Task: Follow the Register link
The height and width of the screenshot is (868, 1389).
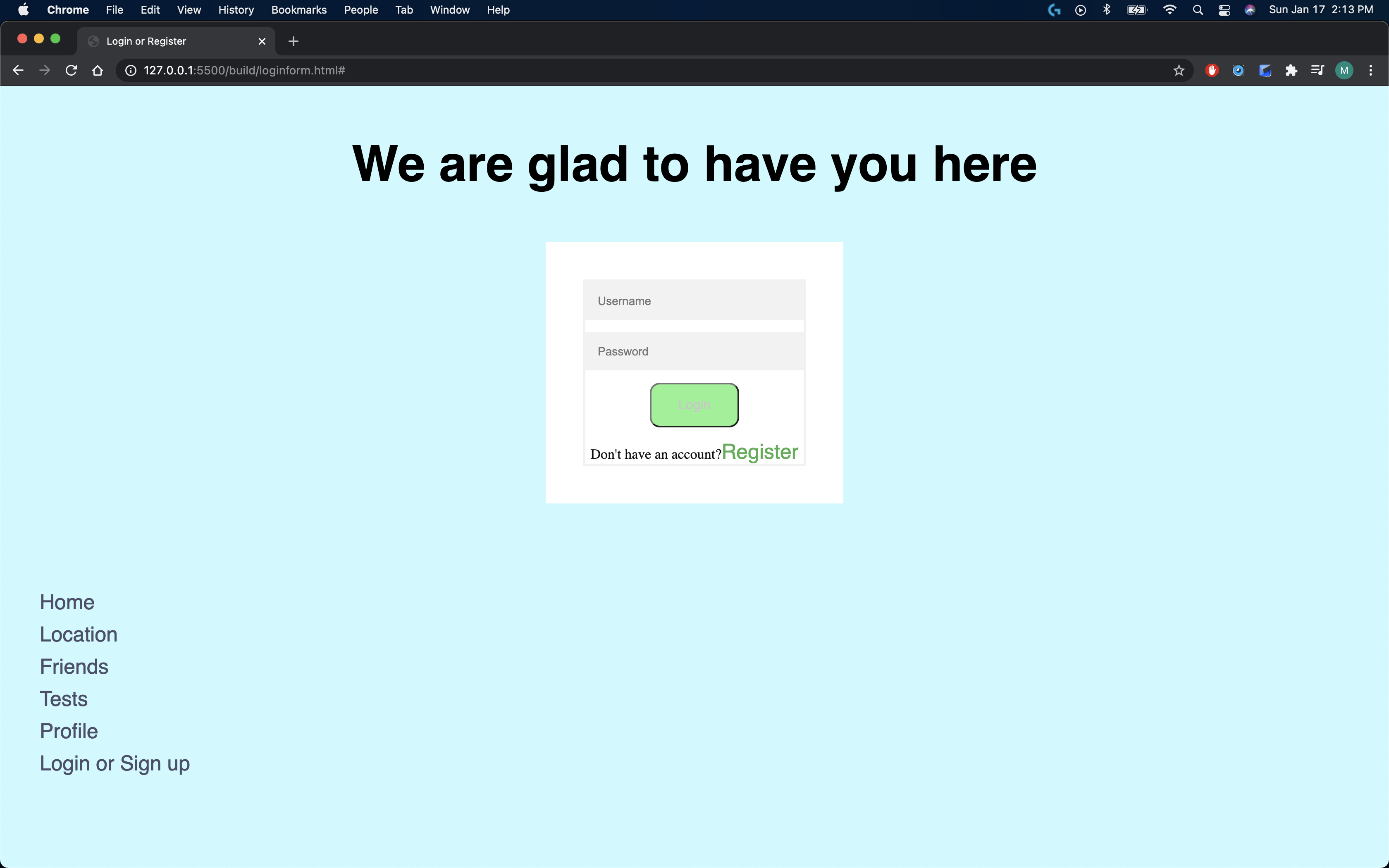Action: [759, 452]
